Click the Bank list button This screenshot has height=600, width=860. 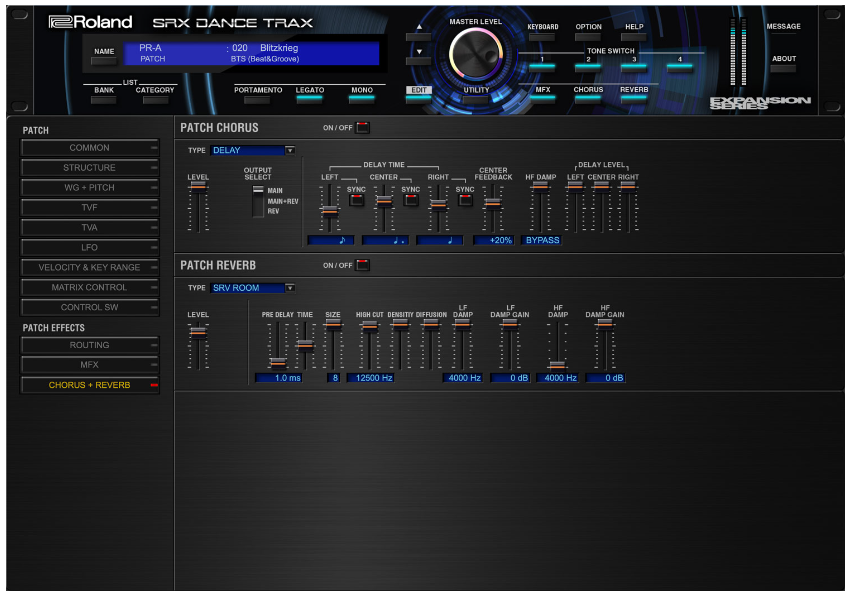(x=104, y=100)
